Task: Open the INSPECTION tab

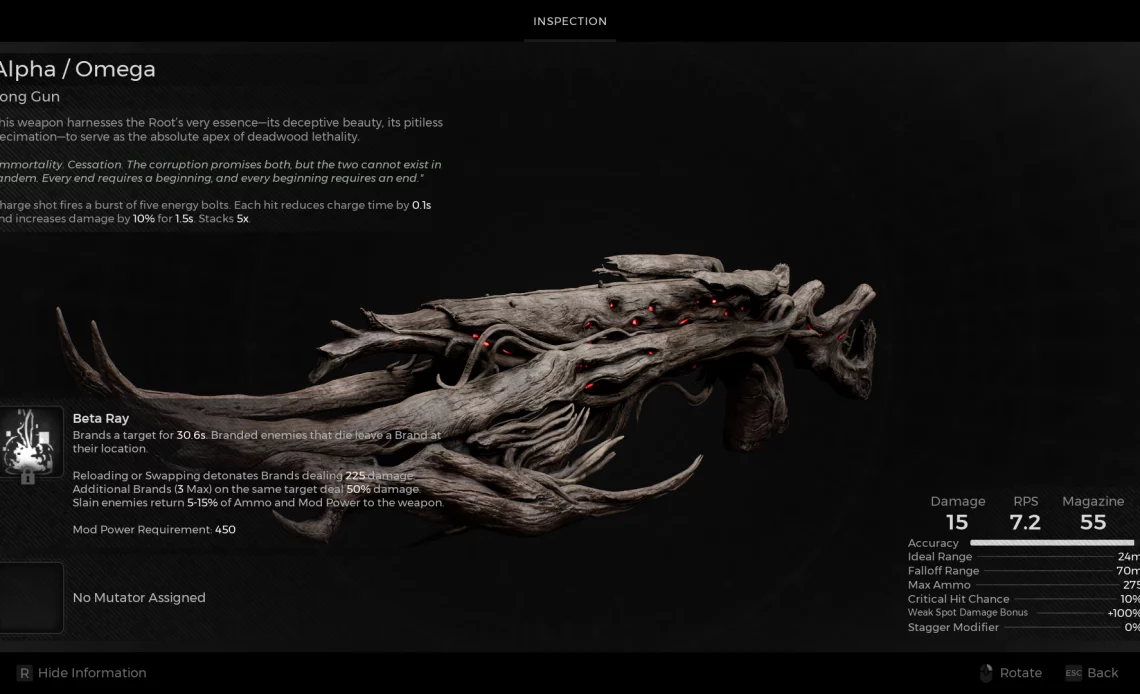Action: [x=569, y=21]
